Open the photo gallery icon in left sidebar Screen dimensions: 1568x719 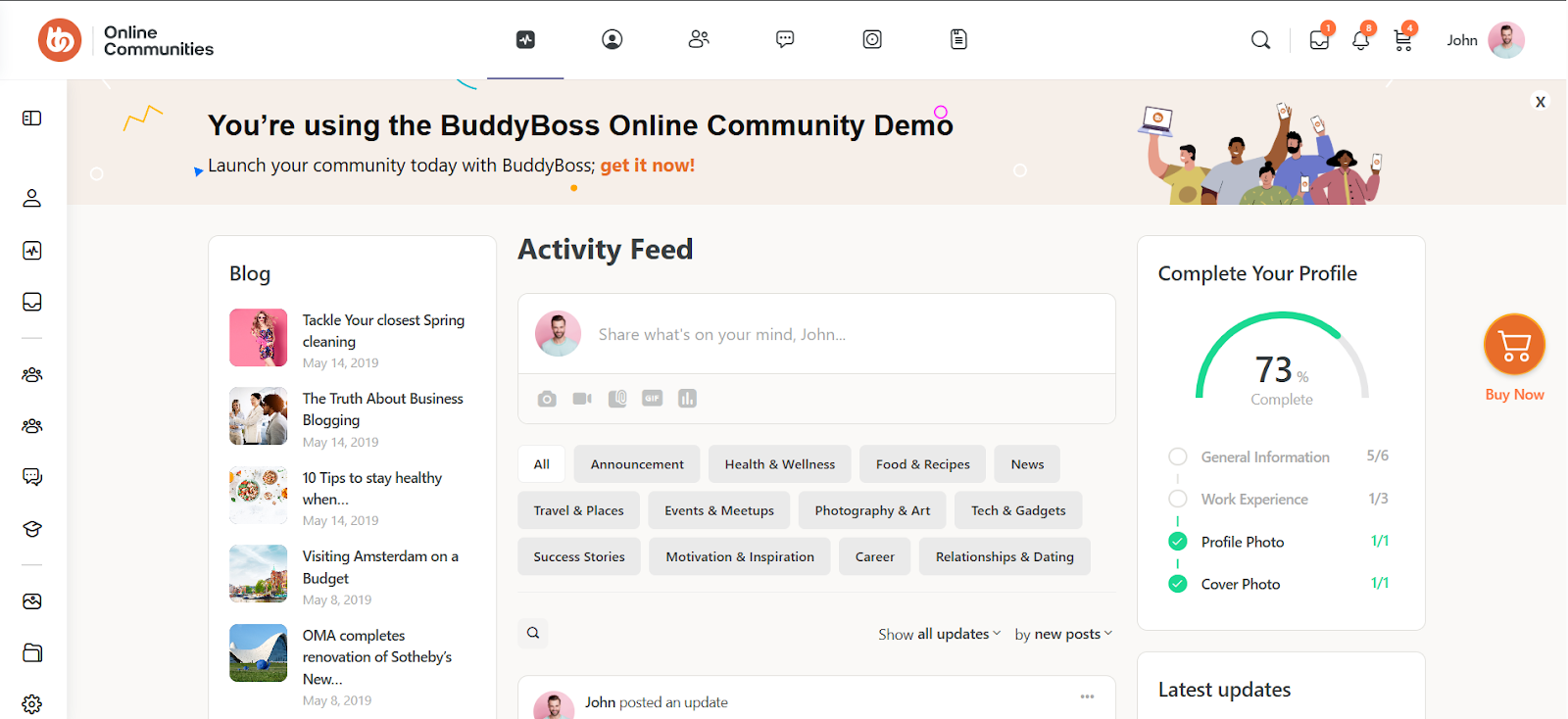(x=32, y=601)
